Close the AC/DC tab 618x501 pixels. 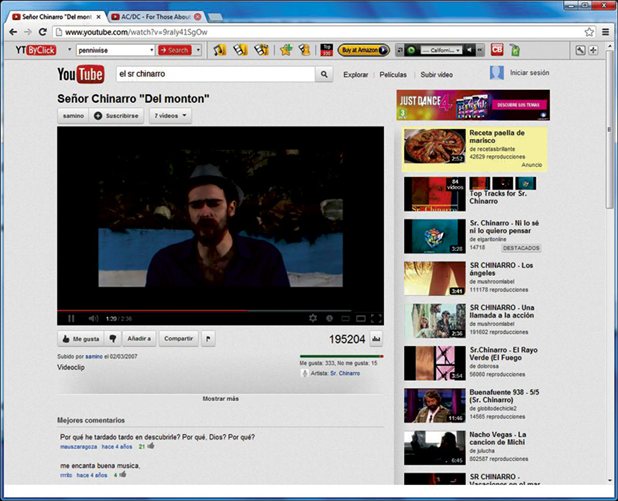[198, 17]
